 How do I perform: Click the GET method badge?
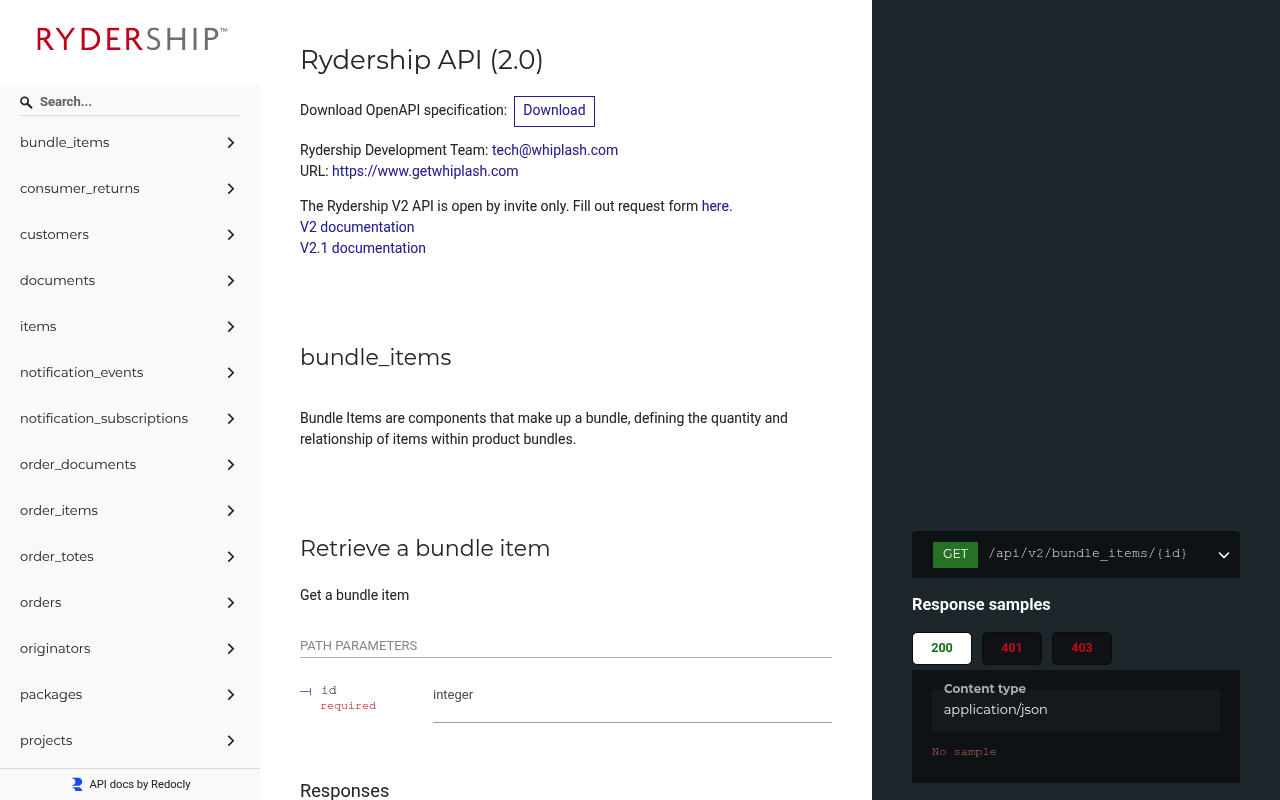955,554
